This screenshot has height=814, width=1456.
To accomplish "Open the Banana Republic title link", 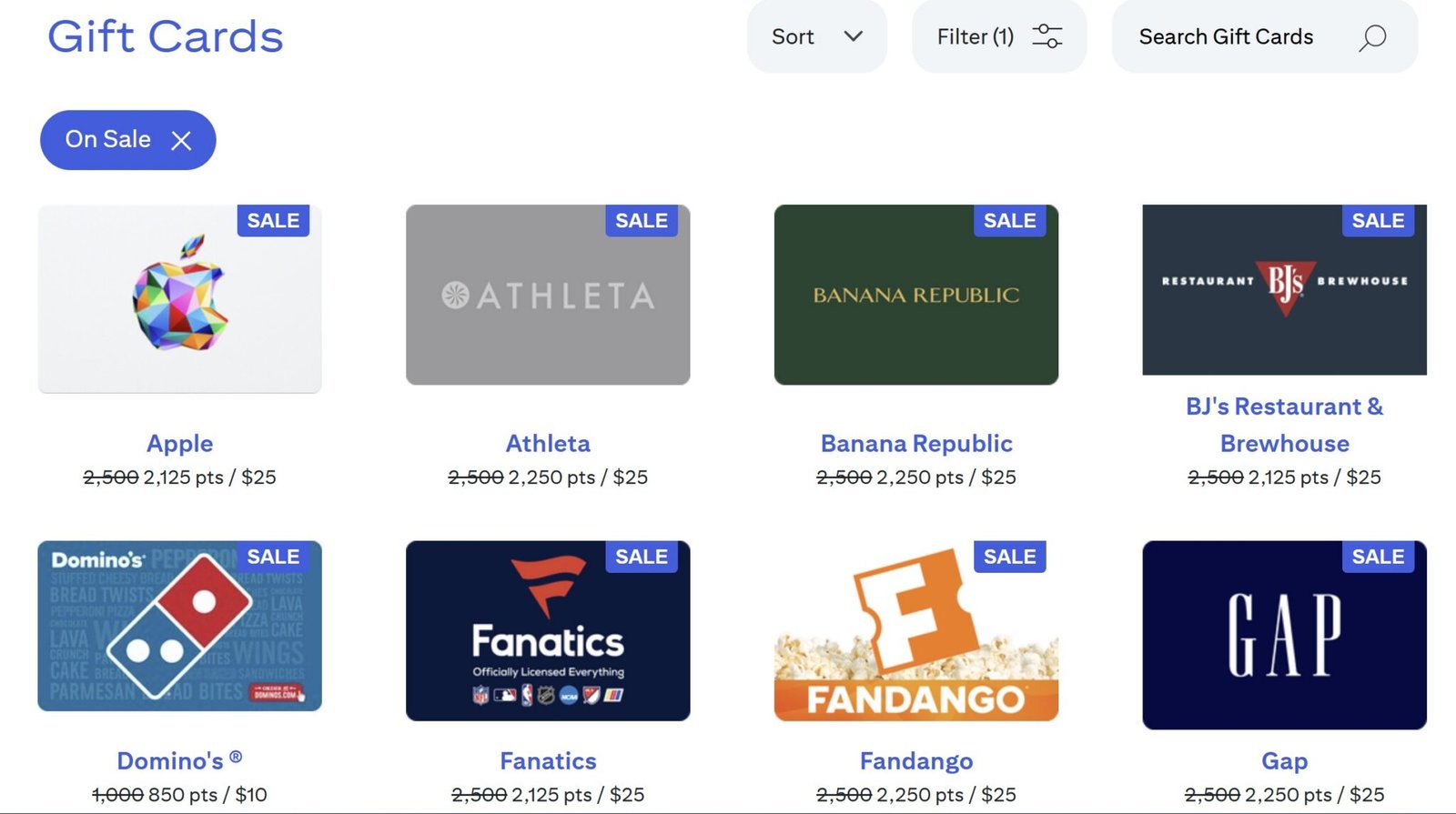I will [x=916, y=444].
